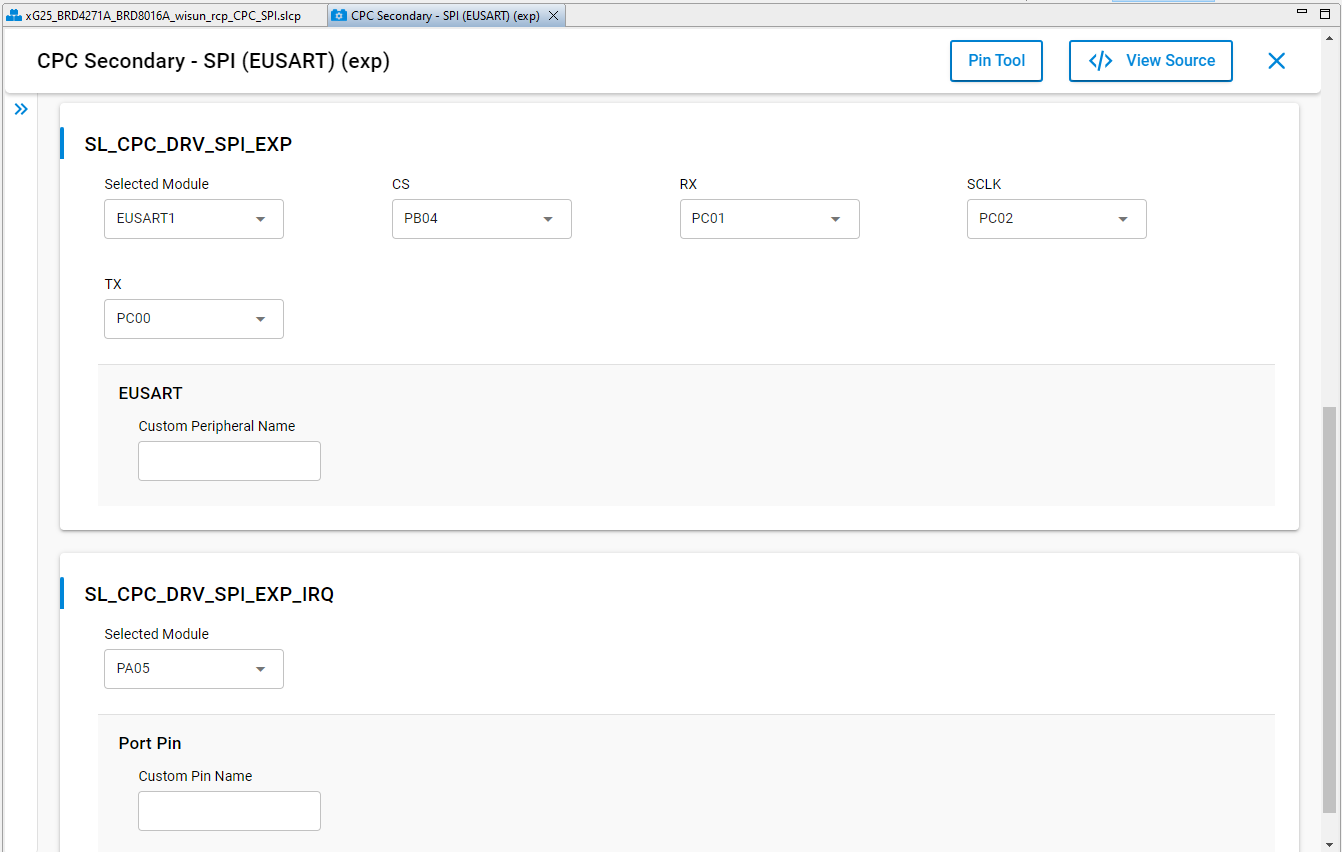Open the TX pin dropdown showing PC00
Image resolution: width=1342 pixels, height=852 pixels.
click(x=193, y=319)
